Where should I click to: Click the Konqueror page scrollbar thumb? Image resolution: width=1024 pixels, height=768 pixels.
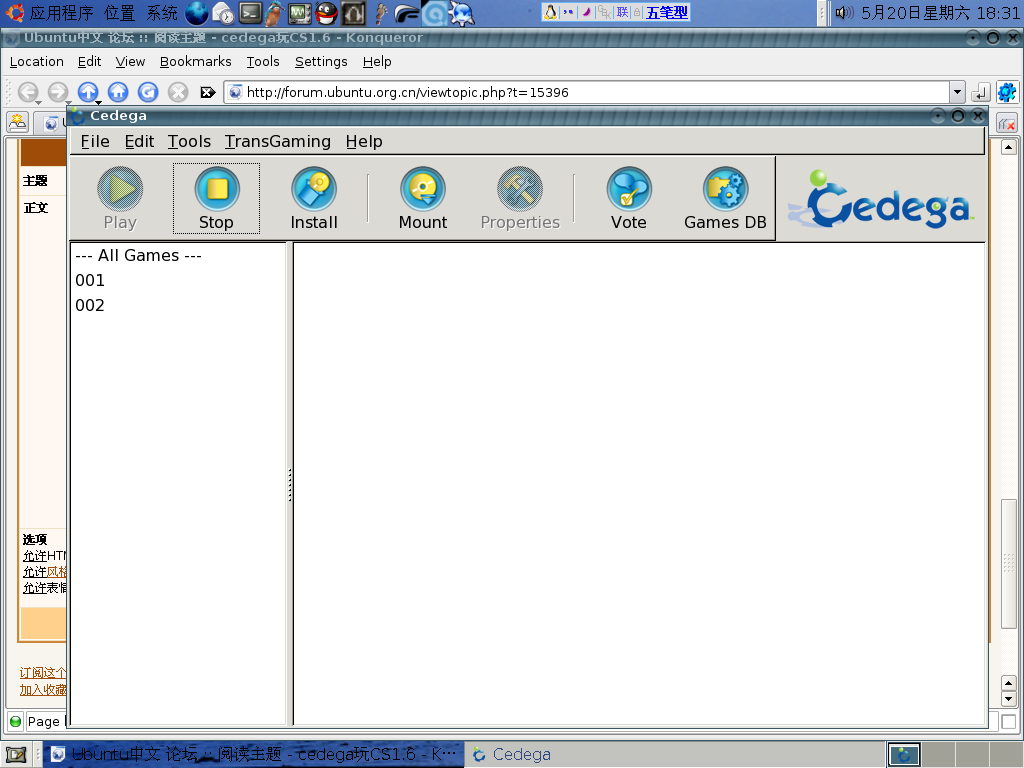click(1008, 563)
